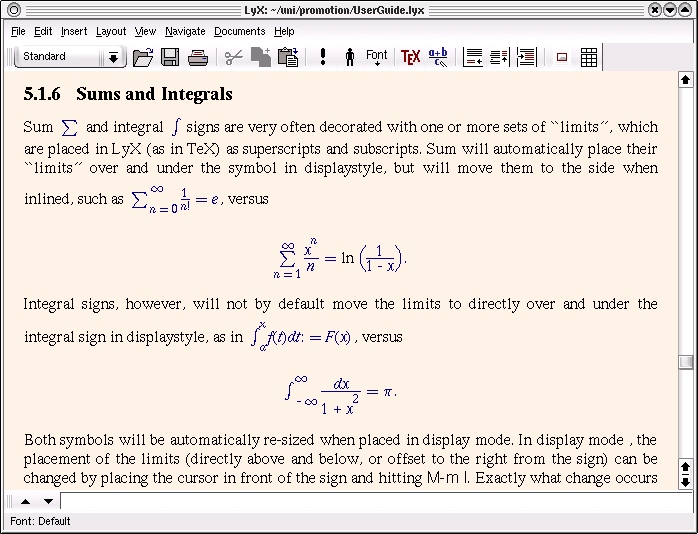
Task: Click the minibuffer history up arrow
Action: coord(25,502)
